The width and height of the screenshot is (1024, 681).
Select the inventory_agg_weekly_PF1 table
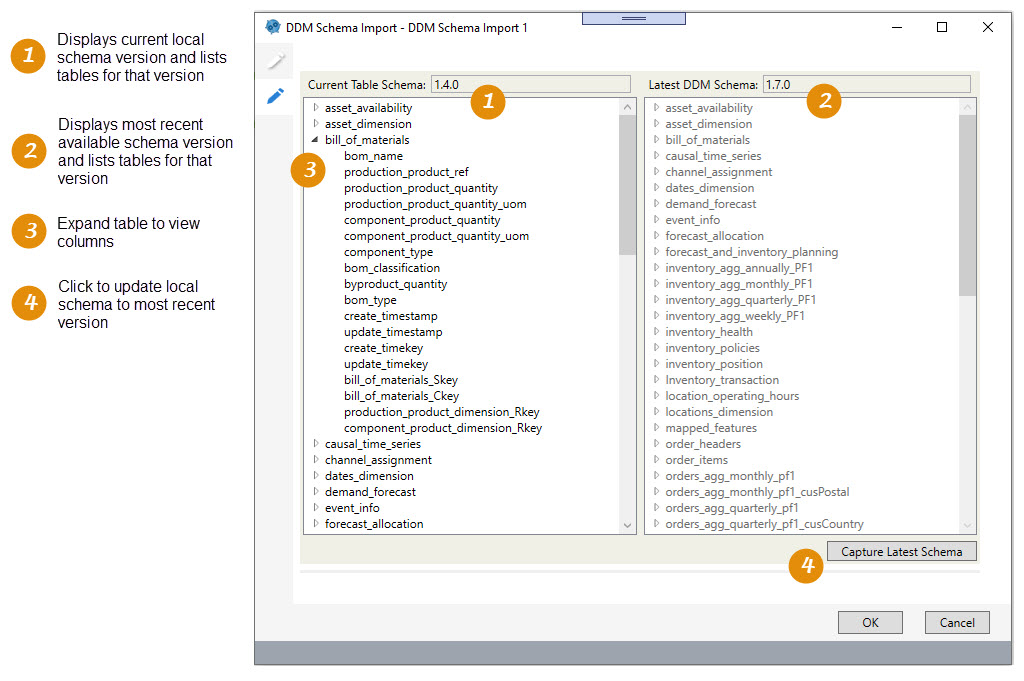pyautogui.click(x=735, y=316)
